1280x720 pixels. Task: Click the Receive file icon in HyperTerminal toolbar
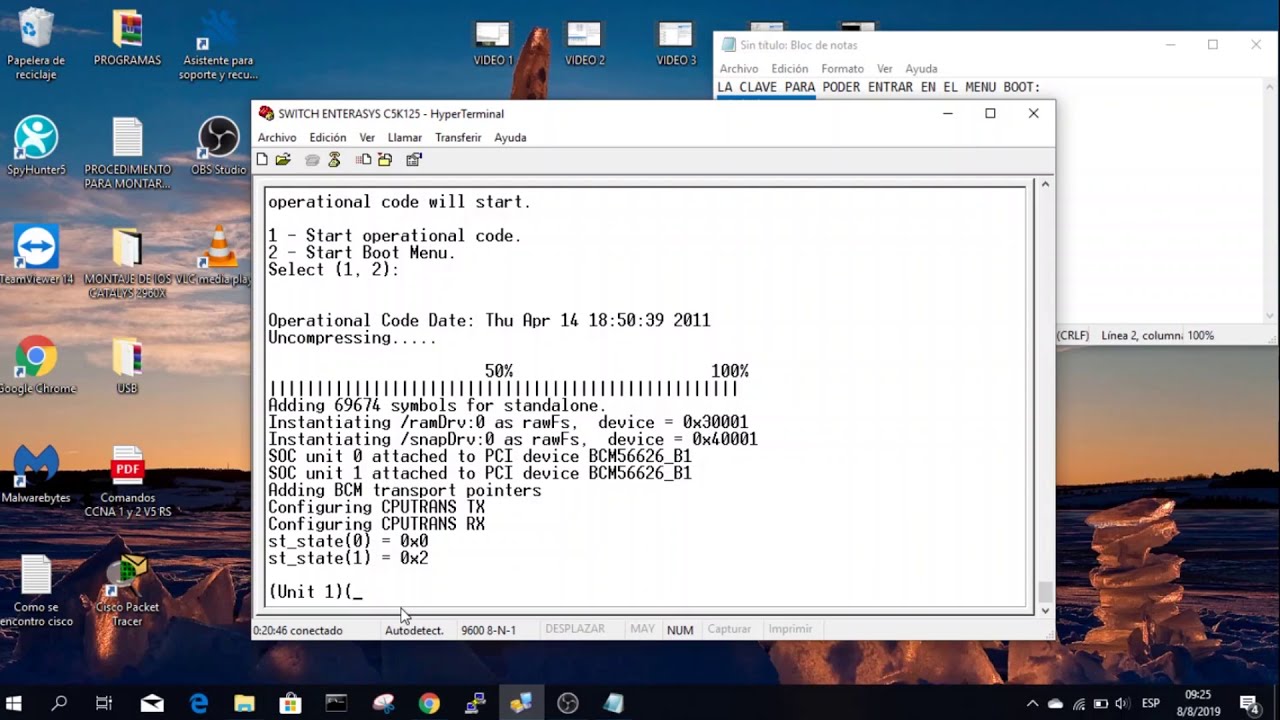pos(384,160)
